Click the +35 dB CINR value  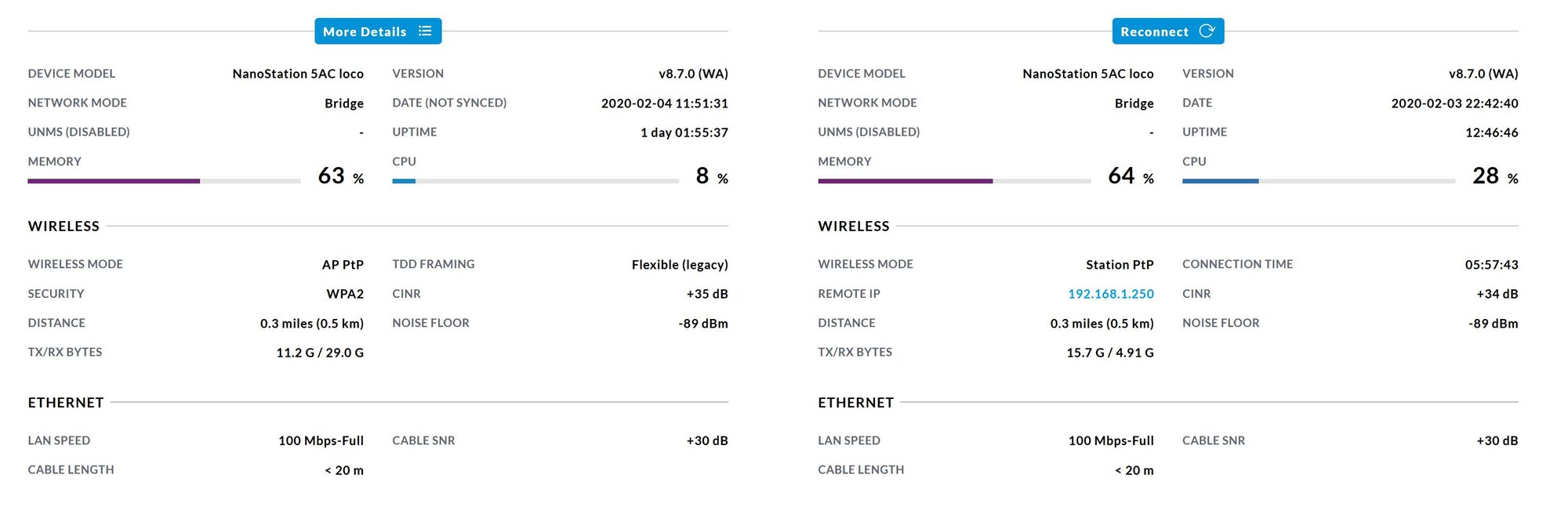707,294
